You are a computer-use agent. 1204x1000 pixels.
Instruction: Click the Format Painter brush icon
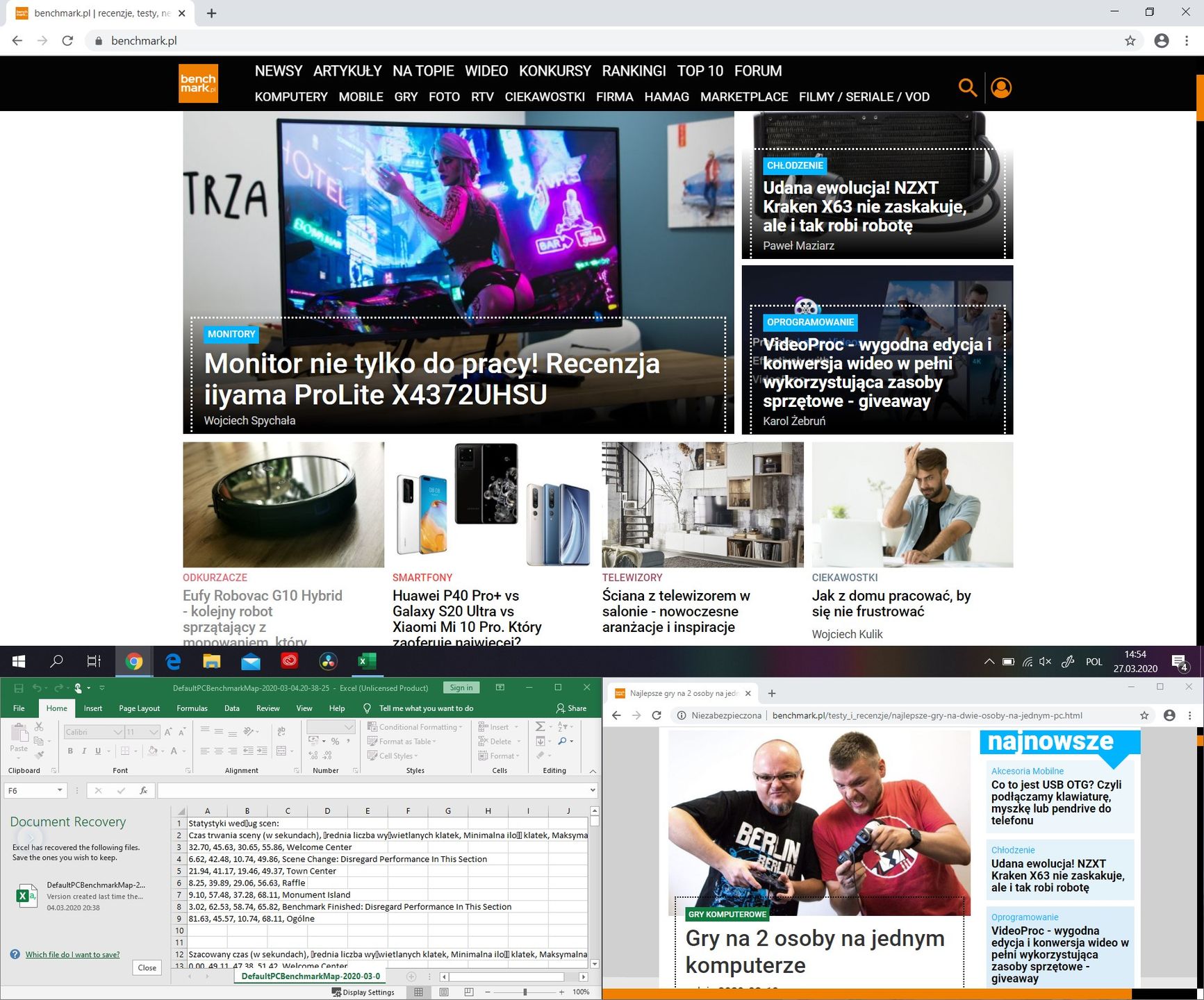39,755
